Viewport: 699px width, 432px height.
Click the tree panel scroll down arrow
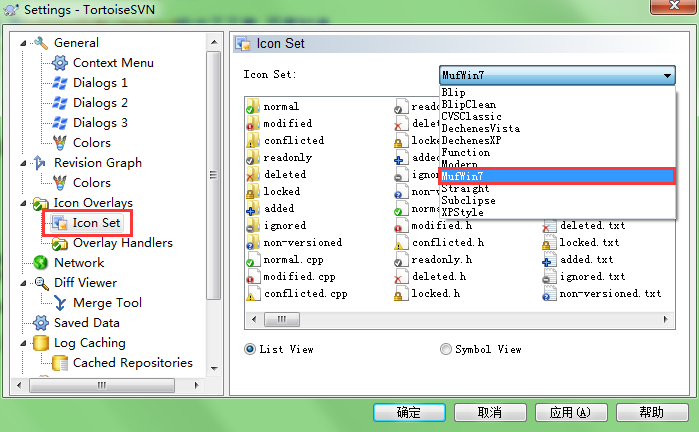214,369
